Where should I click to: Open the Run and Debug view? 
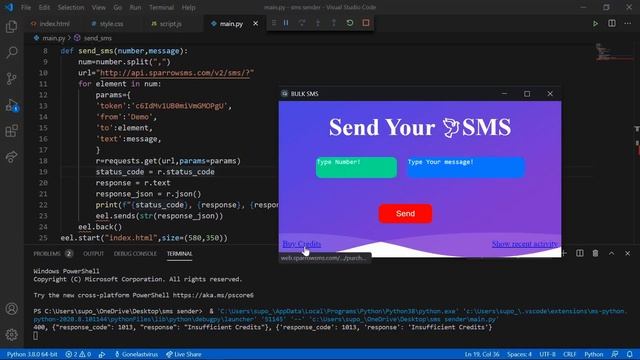(x=11, y=105)
